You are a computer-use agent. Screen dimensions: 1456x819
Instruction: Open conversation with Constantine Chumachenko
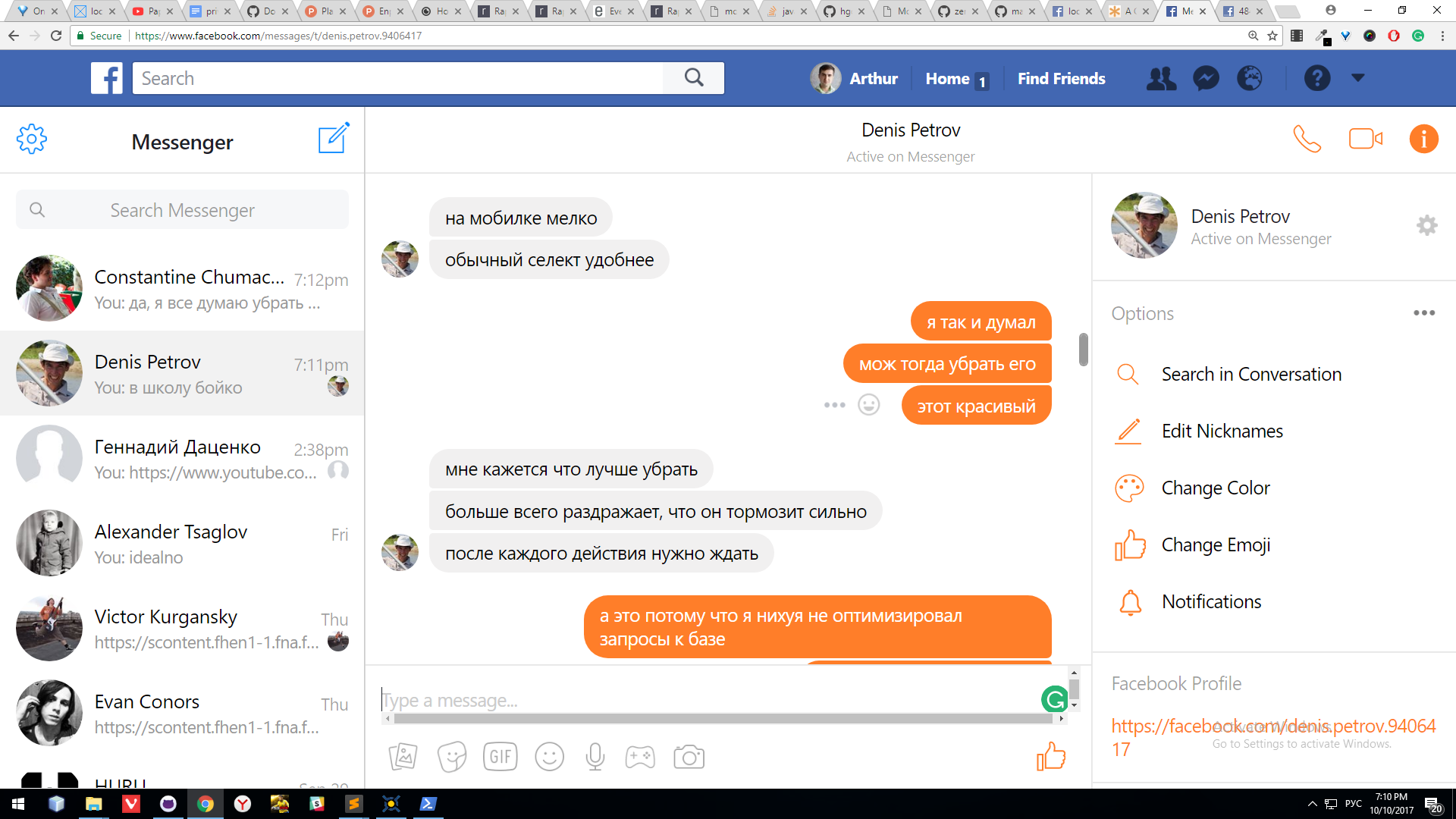182,288
